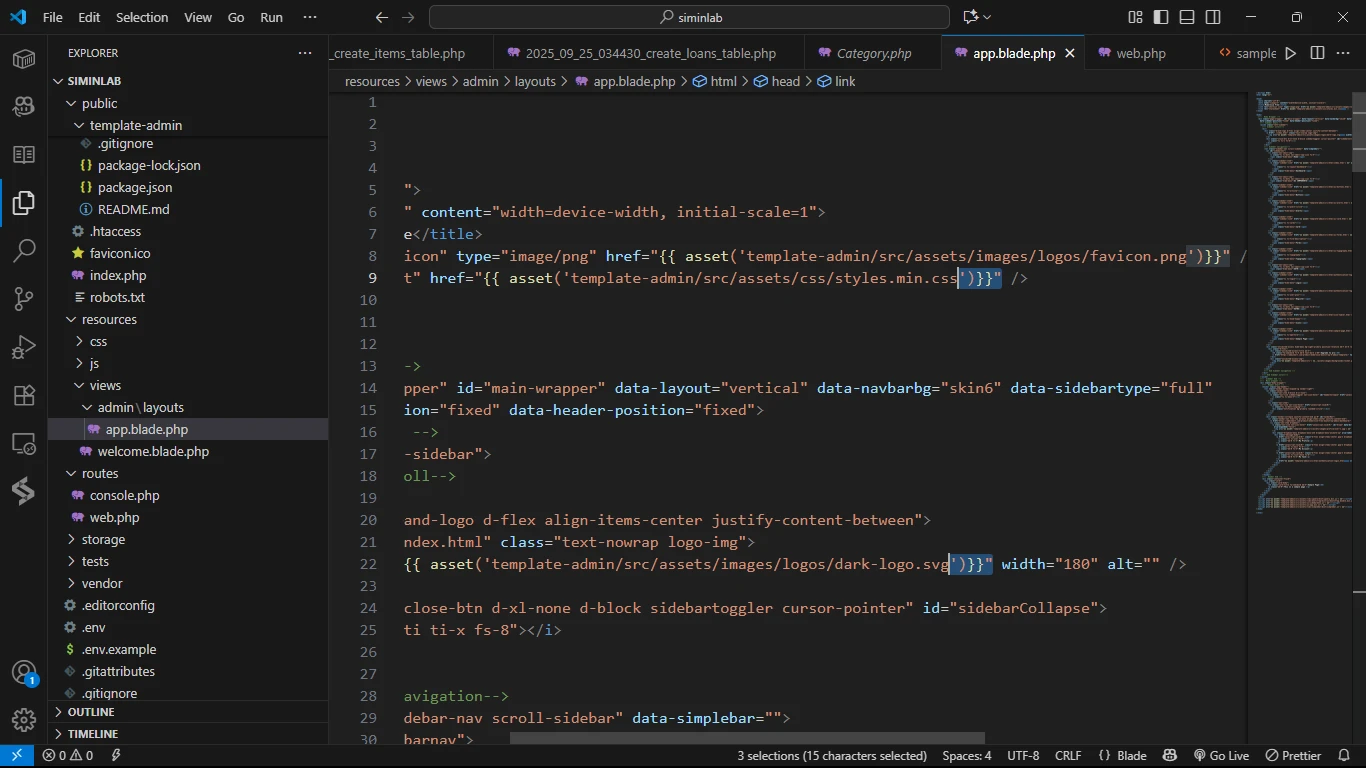Toggle the primary side bar visibility
Screen dimensions: 1366x768
[1161, 17]
